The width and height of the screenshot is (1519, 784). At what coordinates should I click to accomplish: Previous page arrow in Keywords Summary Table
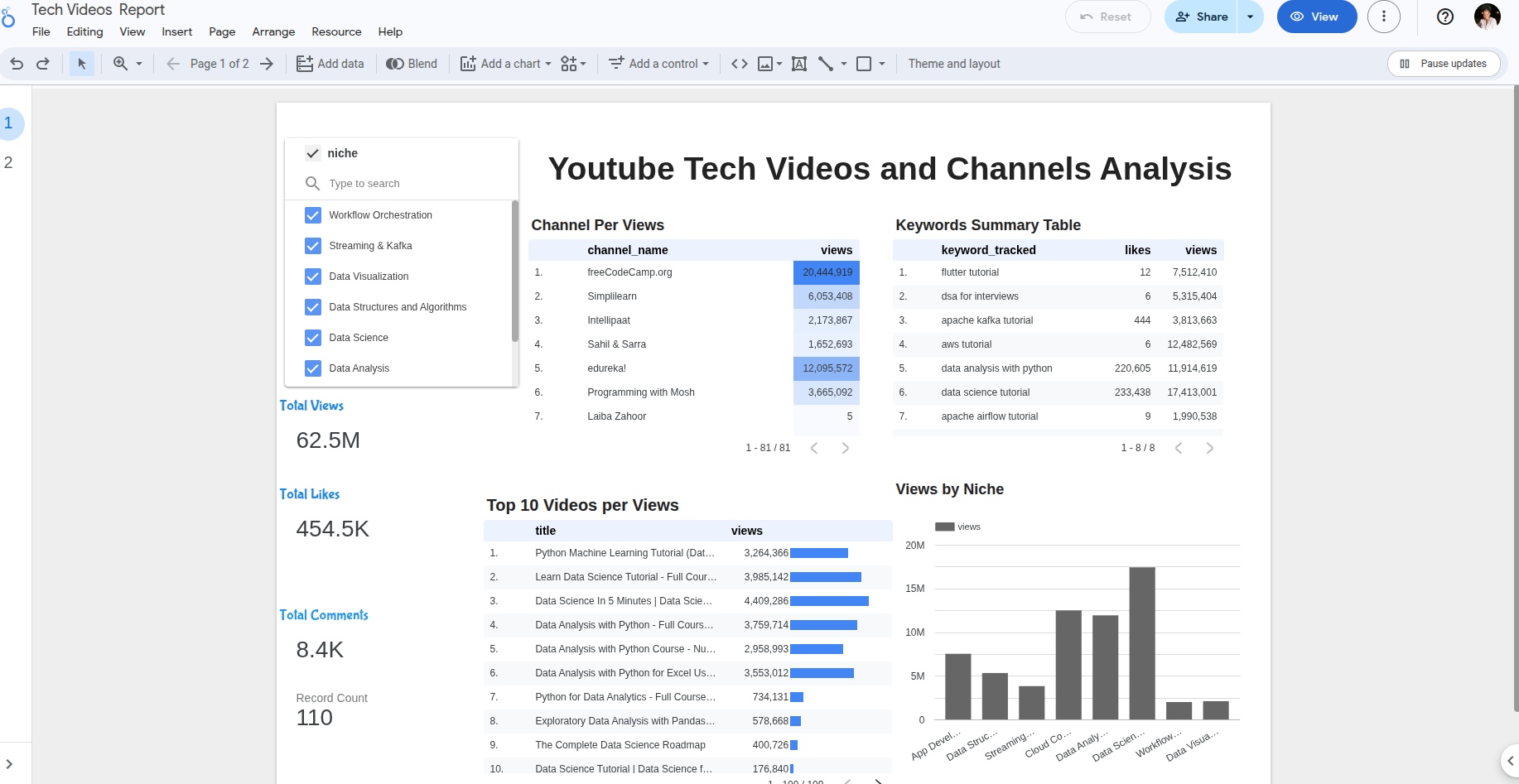click(x=1179, y=448)
